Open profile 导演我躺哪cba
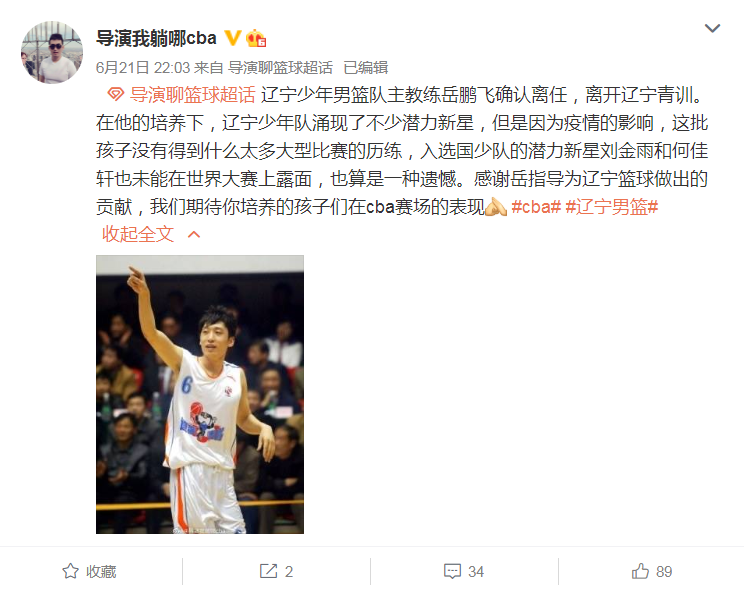744x594 pixels. click(156, 38)
